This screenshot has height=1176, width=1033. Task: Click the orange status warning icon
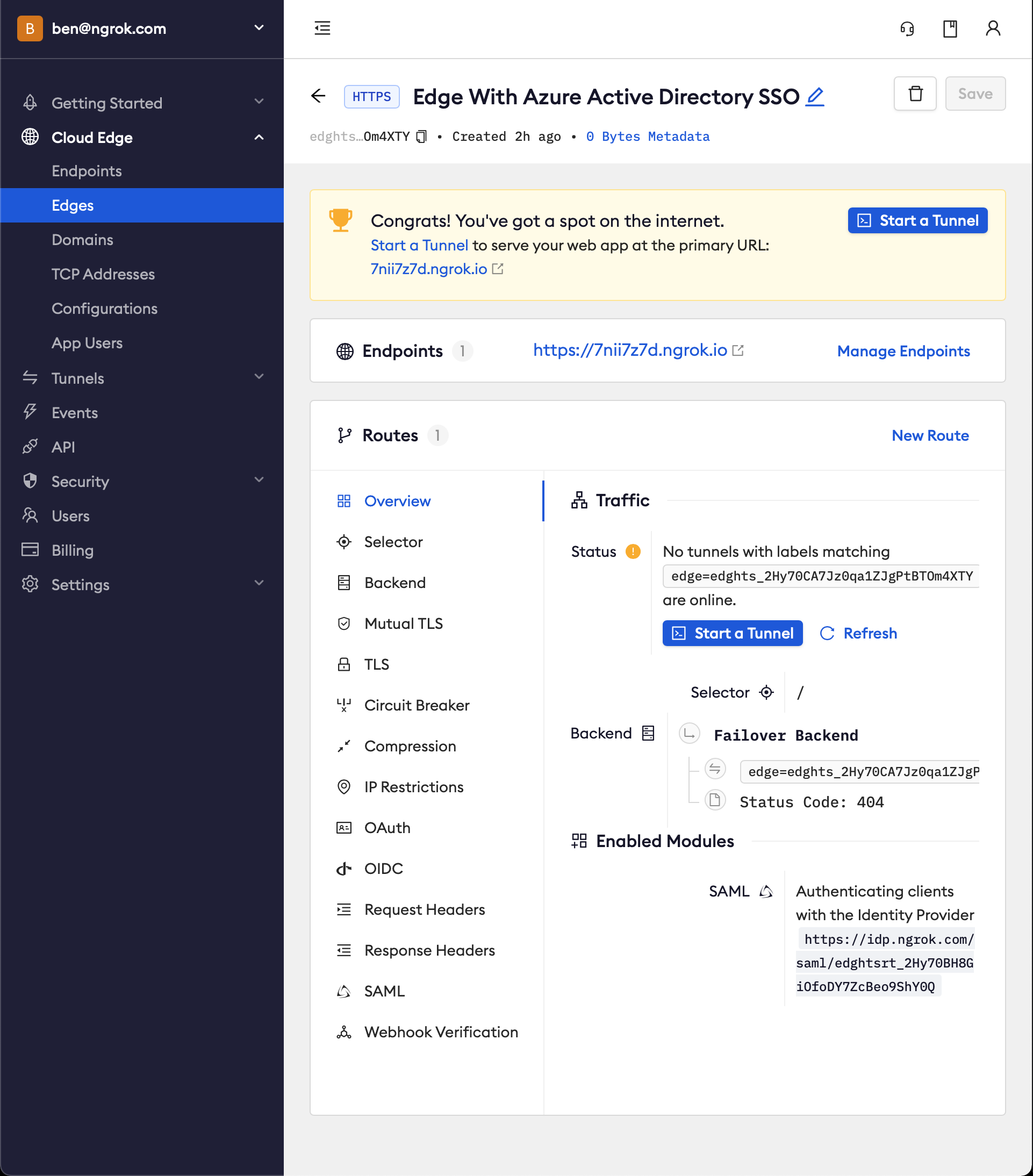tap(633, 551)
